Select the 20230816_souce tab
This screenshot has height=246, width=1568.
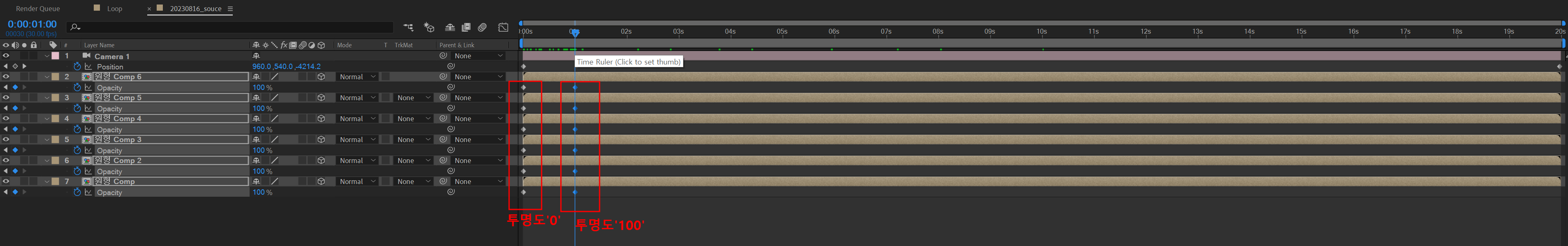(195, 9)
